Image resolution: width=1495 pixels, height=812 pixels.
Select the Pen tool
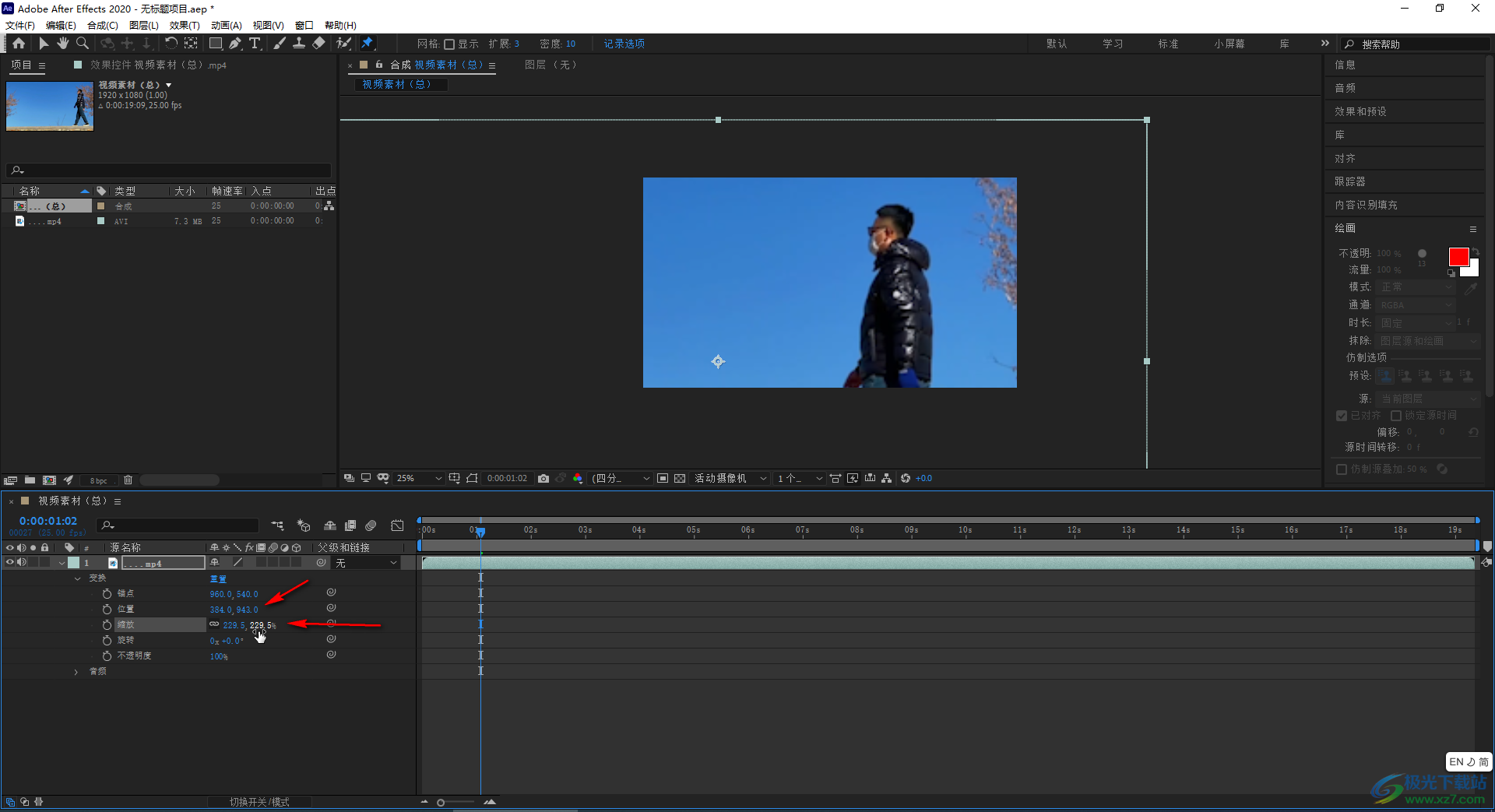(235, 44)
